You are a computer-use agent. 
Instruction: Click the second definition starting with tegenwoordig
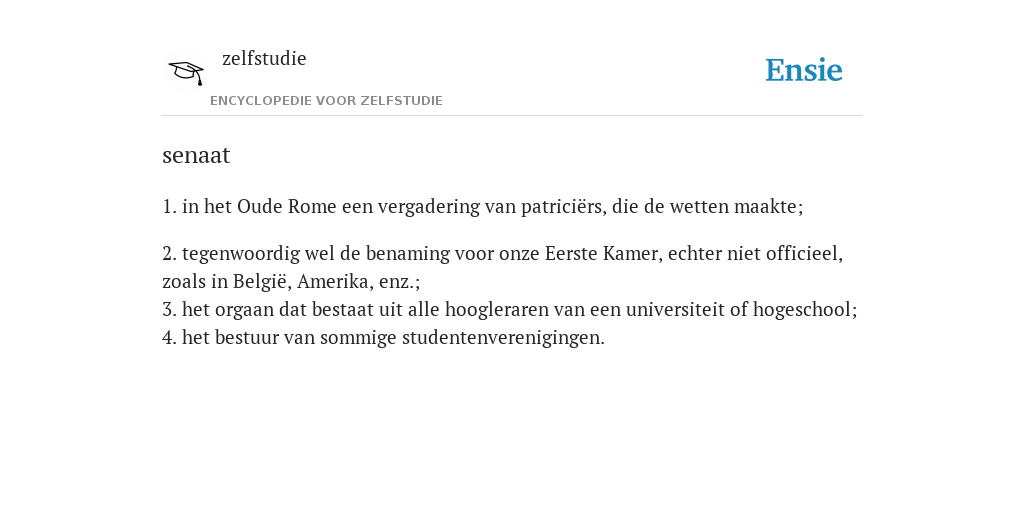503,267
